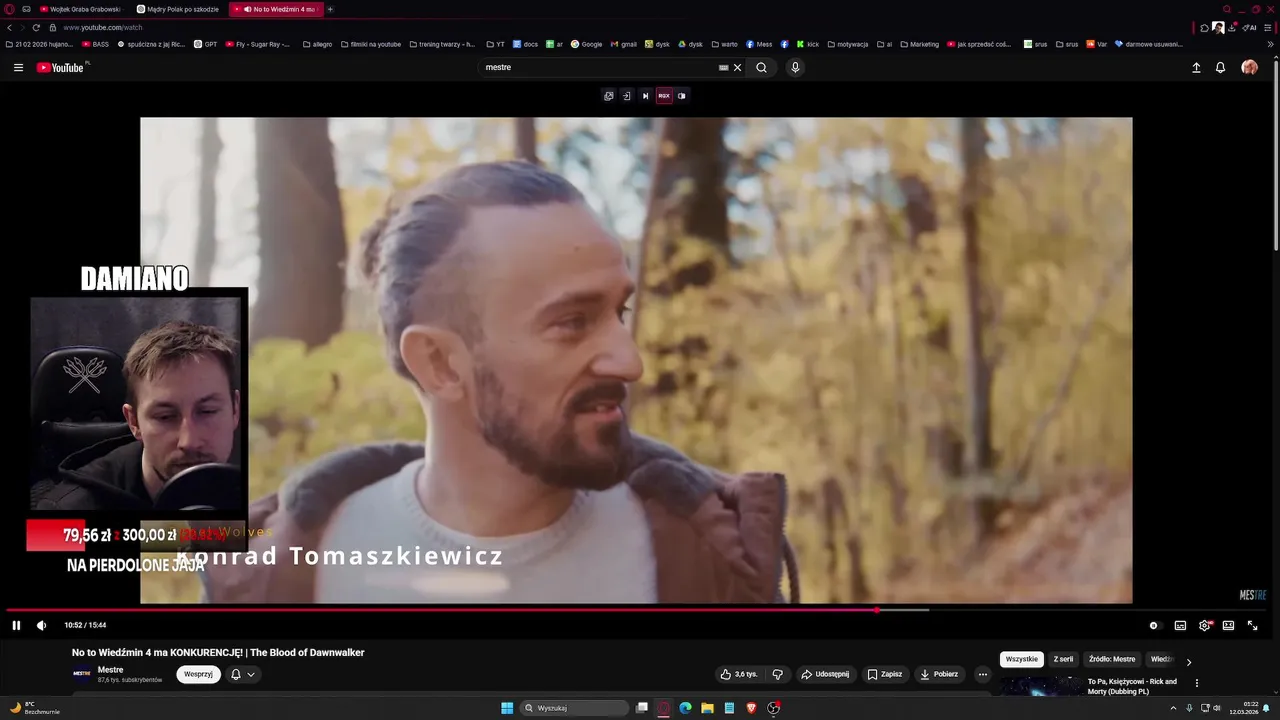The width and height of the screenshot is (1280, 720).
Task: Seek on the red video progress bar
Action: tap(441, 610)
